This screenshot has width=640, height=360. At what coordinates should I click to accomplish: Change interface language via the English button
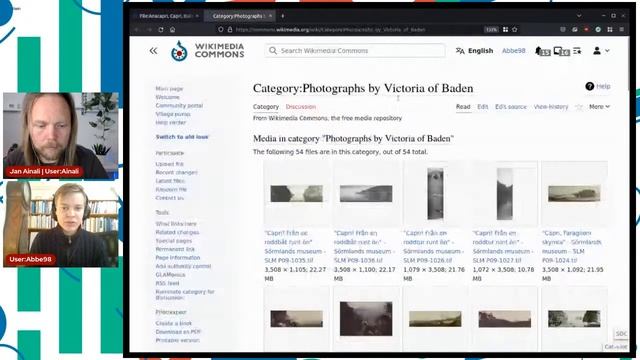pos(474,51)
